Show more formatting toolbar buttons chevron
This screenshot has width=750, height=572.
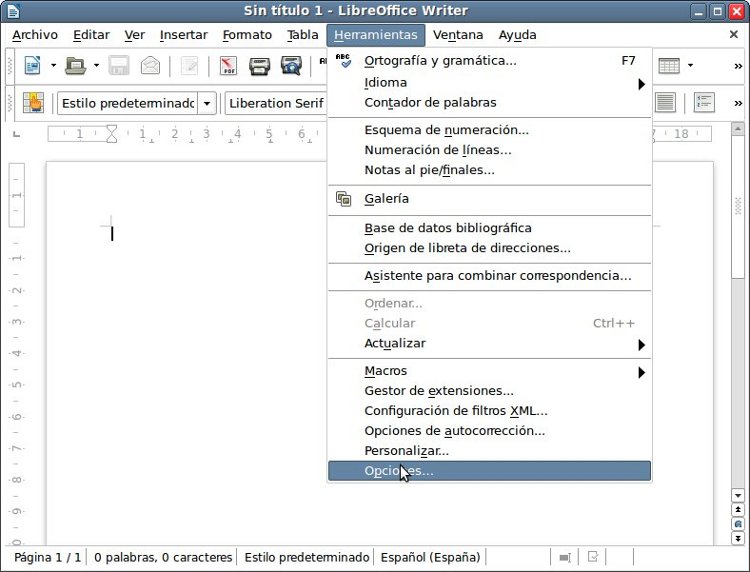738,103
